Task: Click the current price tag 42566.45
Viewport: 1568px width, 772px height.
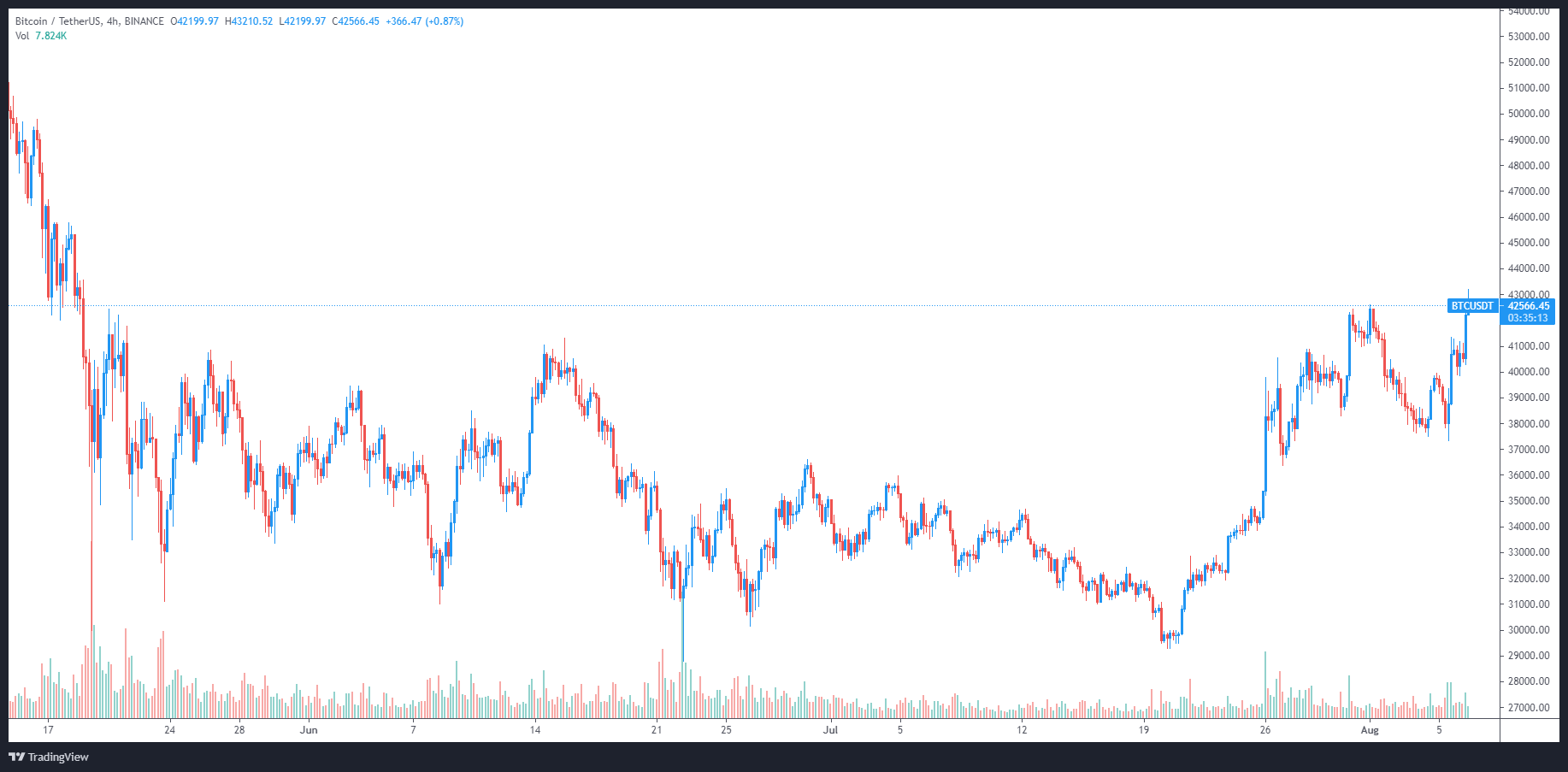Action: pyautogui.click(x=1528, y=306)
